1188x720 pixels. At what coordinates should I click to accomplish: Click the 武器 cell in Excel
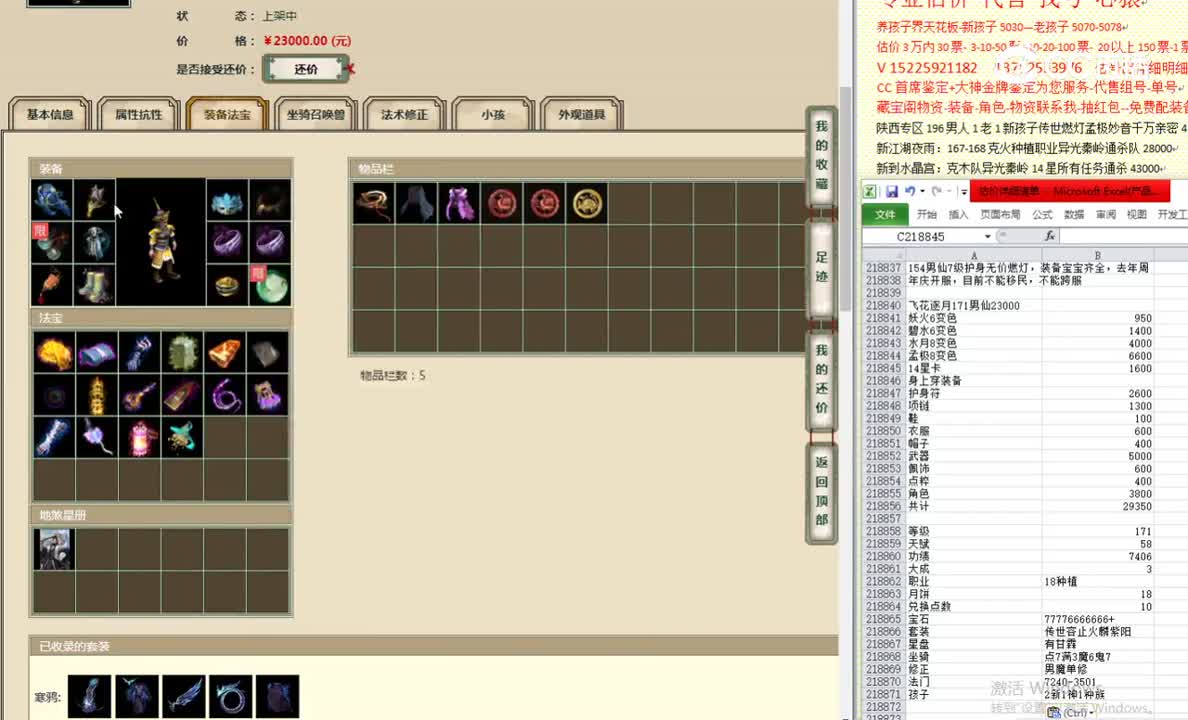pyautogui.click(x=974, y=456)
